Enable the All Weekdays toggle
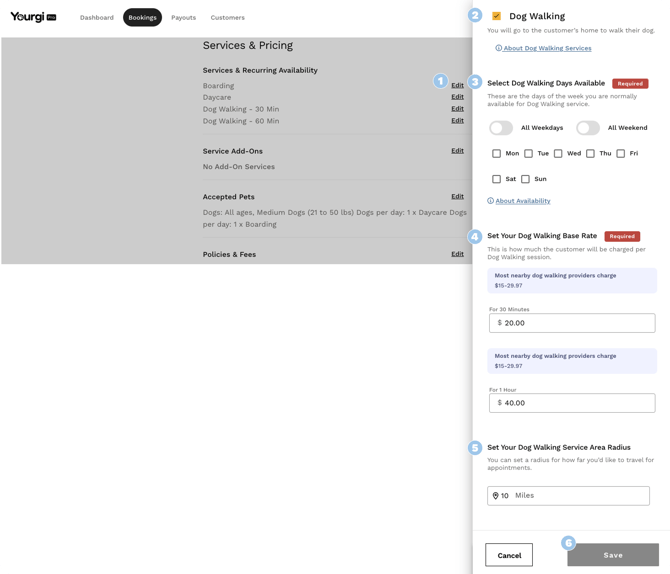The image size is (670, 574). point(501,128)
